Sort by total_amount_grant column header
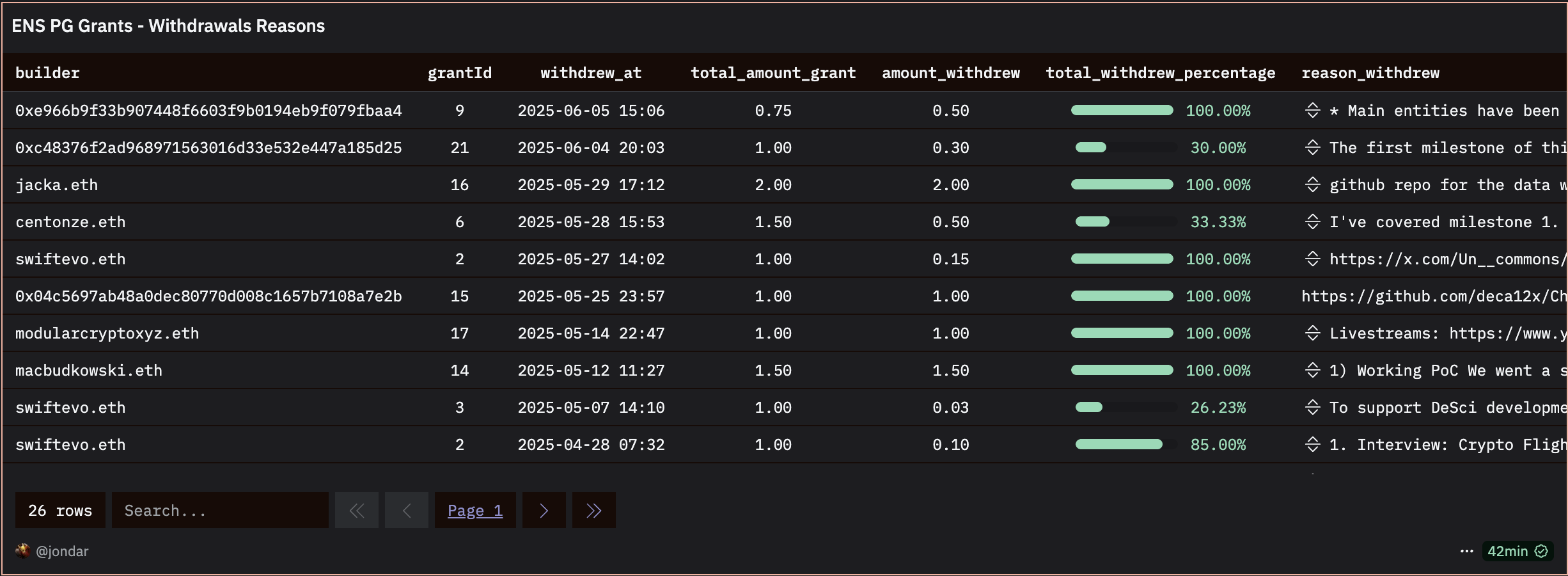This screenshot has height=576, width=1568. pos(773,73)
